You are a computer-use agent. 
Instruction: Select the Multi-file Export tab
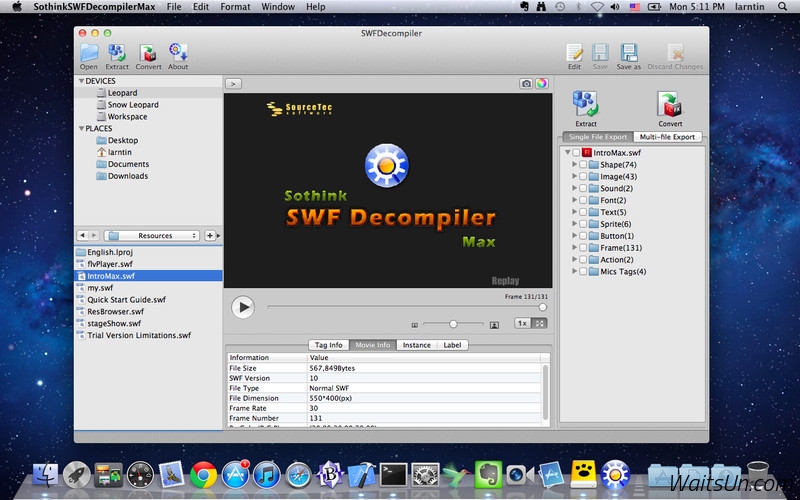(x=668, y=137)
